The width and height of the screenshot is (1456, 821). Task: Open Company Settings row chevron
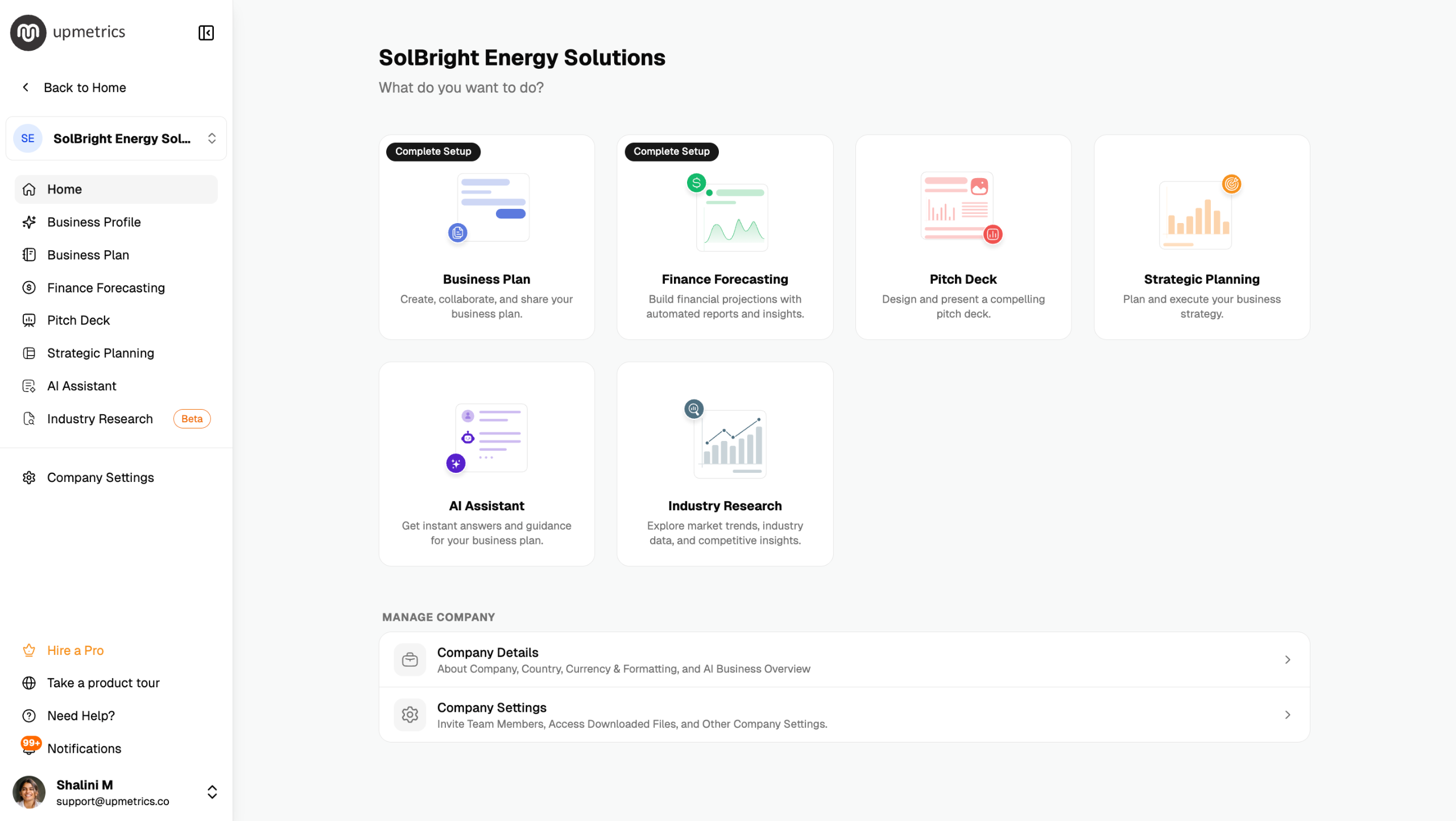coord(1288,715)
